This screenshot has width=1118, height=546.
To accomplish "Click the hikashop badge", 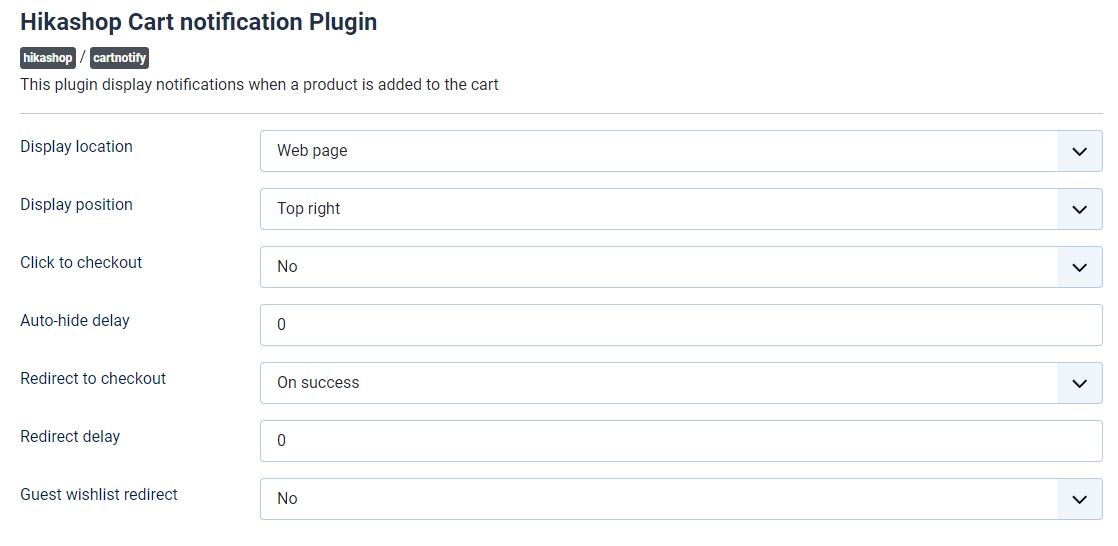I will click(x=47, y=58).
